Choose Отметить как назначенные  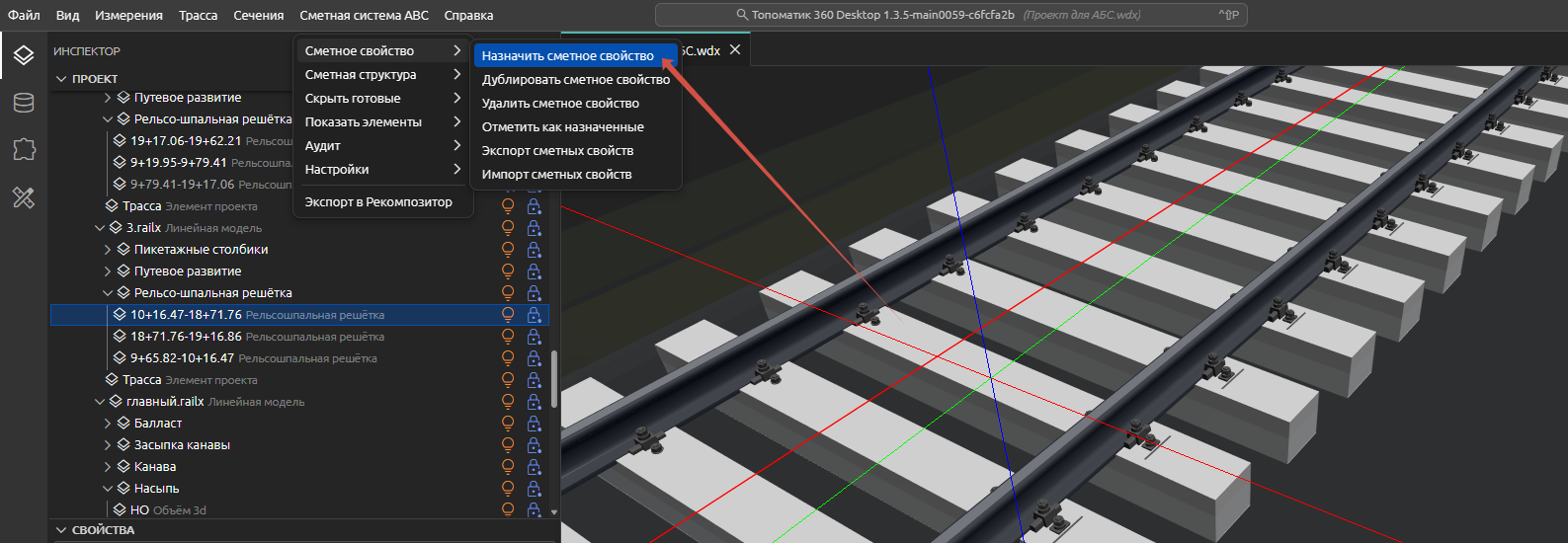(x=576, y=127)
